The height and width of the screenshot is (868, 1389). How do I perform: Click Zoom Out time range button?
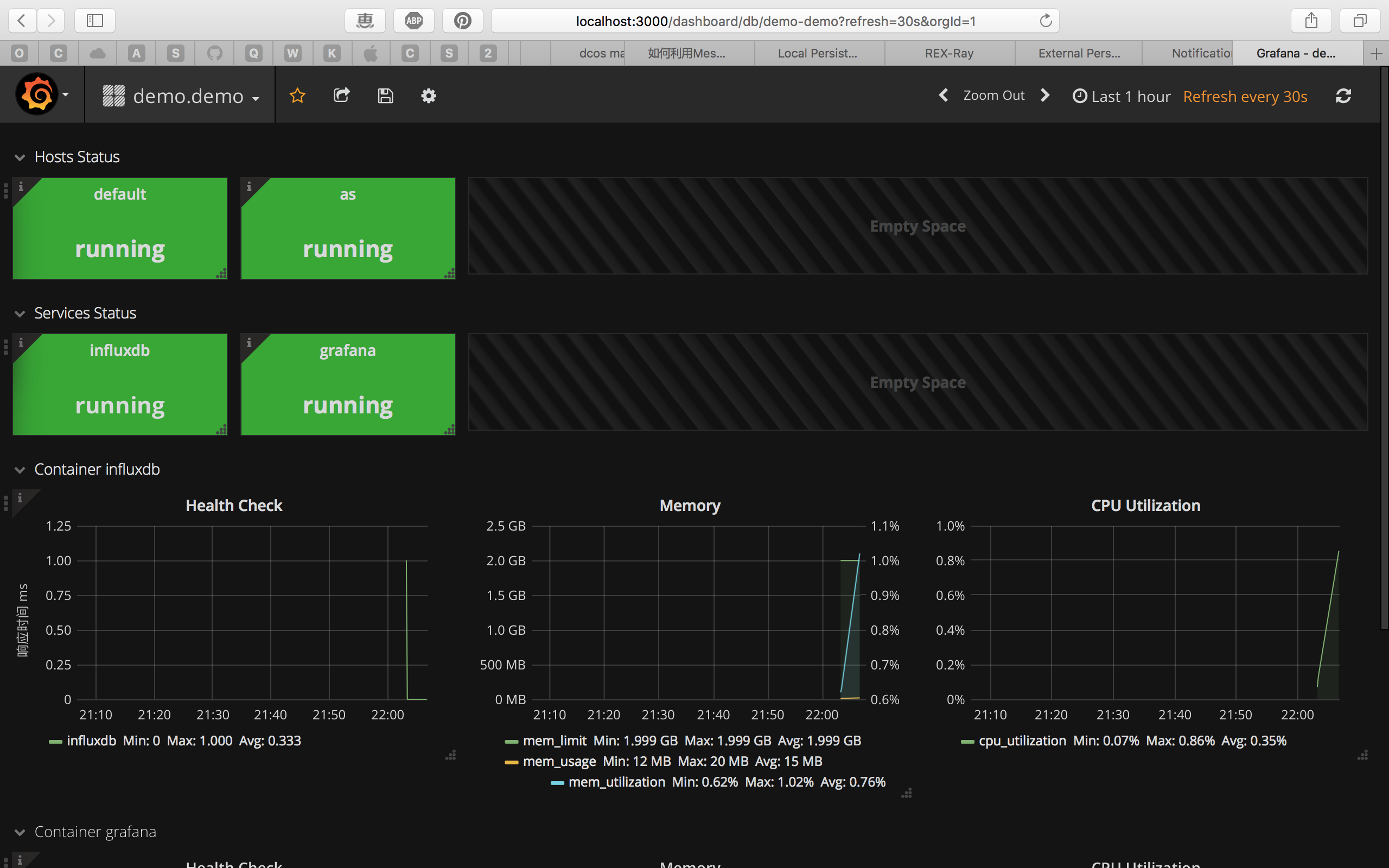993,95
